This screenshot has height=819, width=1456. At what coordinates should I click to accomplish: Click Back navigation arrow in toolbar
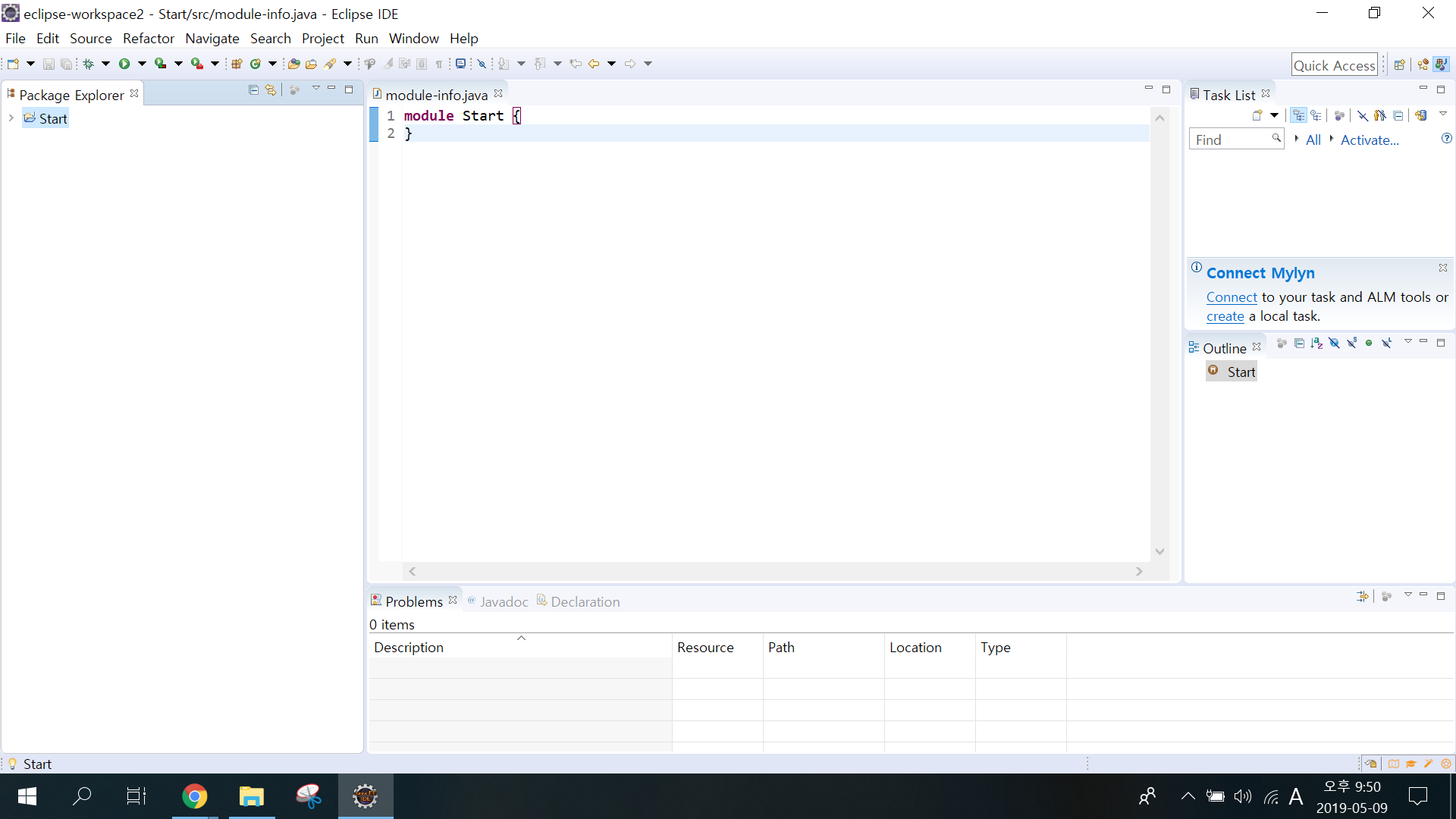594,64
